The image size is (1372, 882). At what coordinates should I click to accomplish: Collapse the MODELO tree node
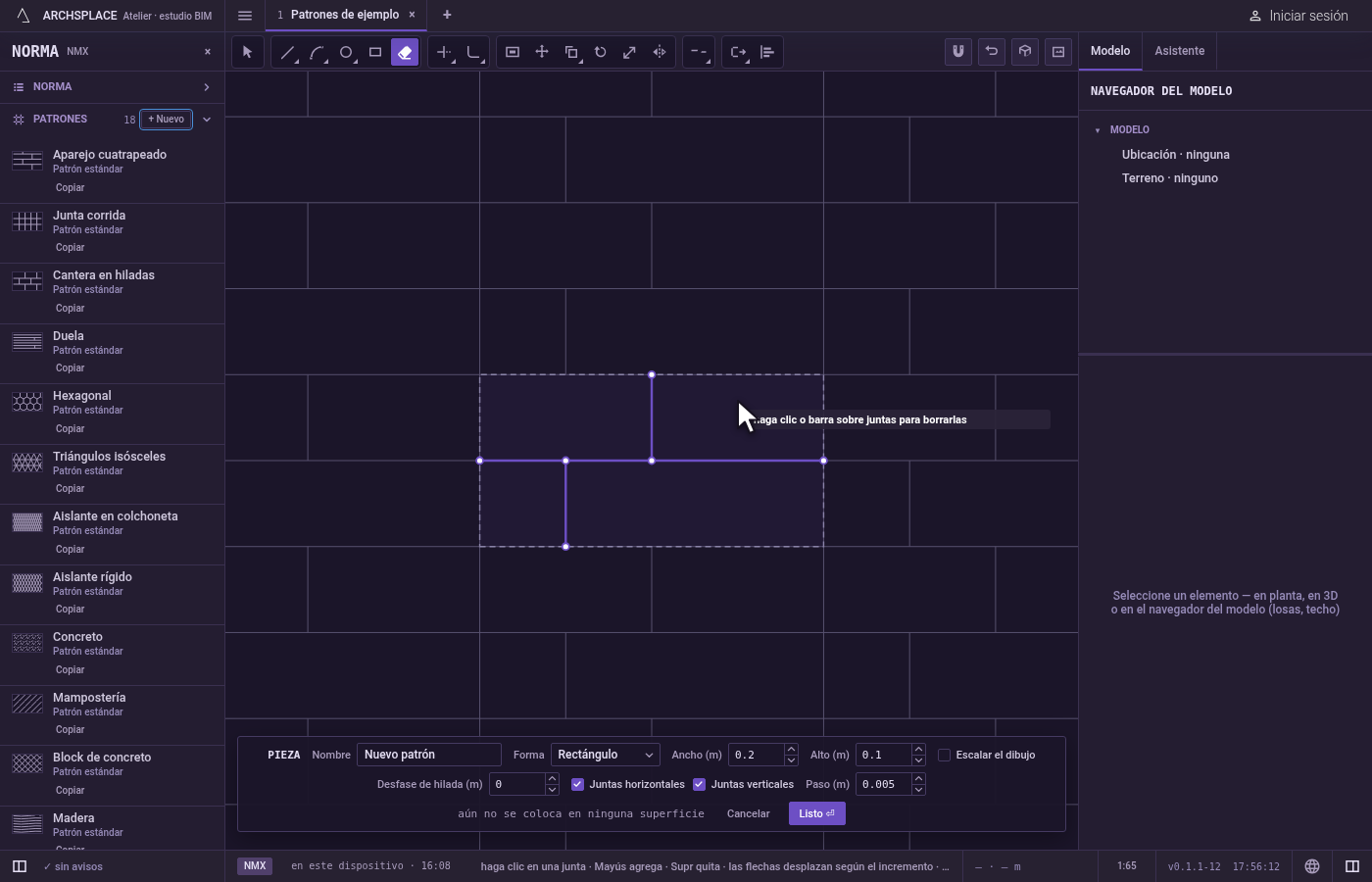coord(1098,130)
